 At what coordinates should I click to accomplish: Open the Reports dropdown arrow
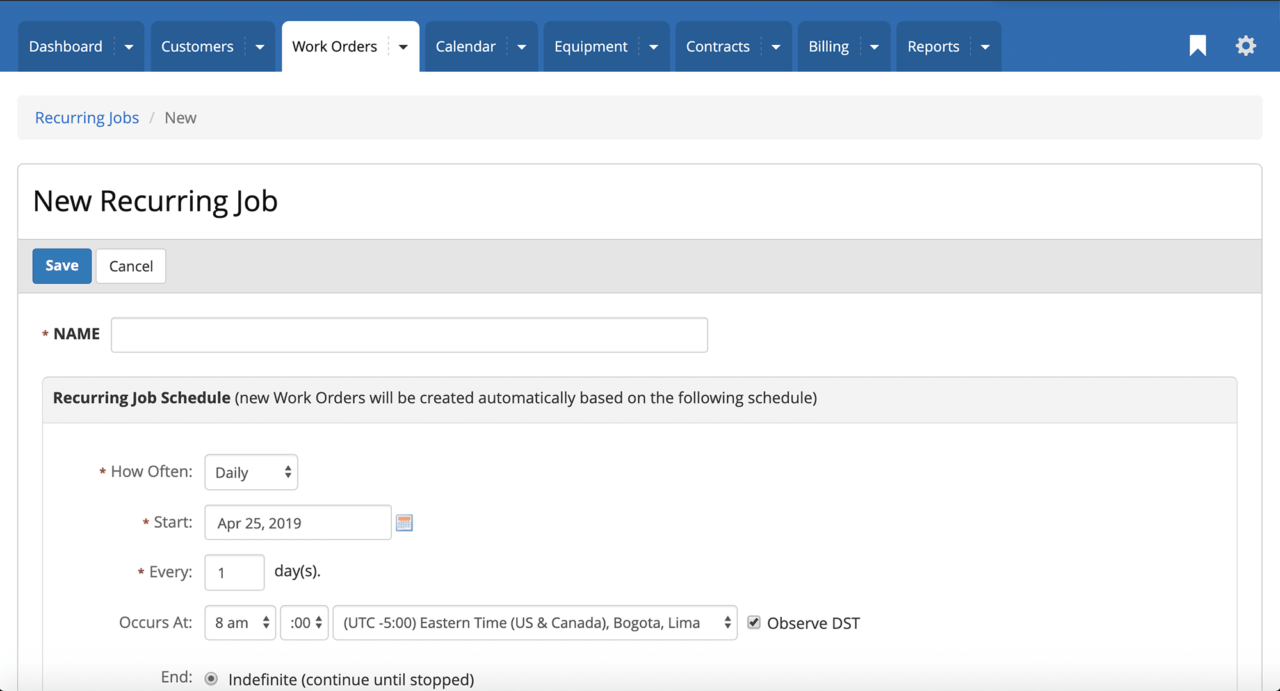coord(985,45)
